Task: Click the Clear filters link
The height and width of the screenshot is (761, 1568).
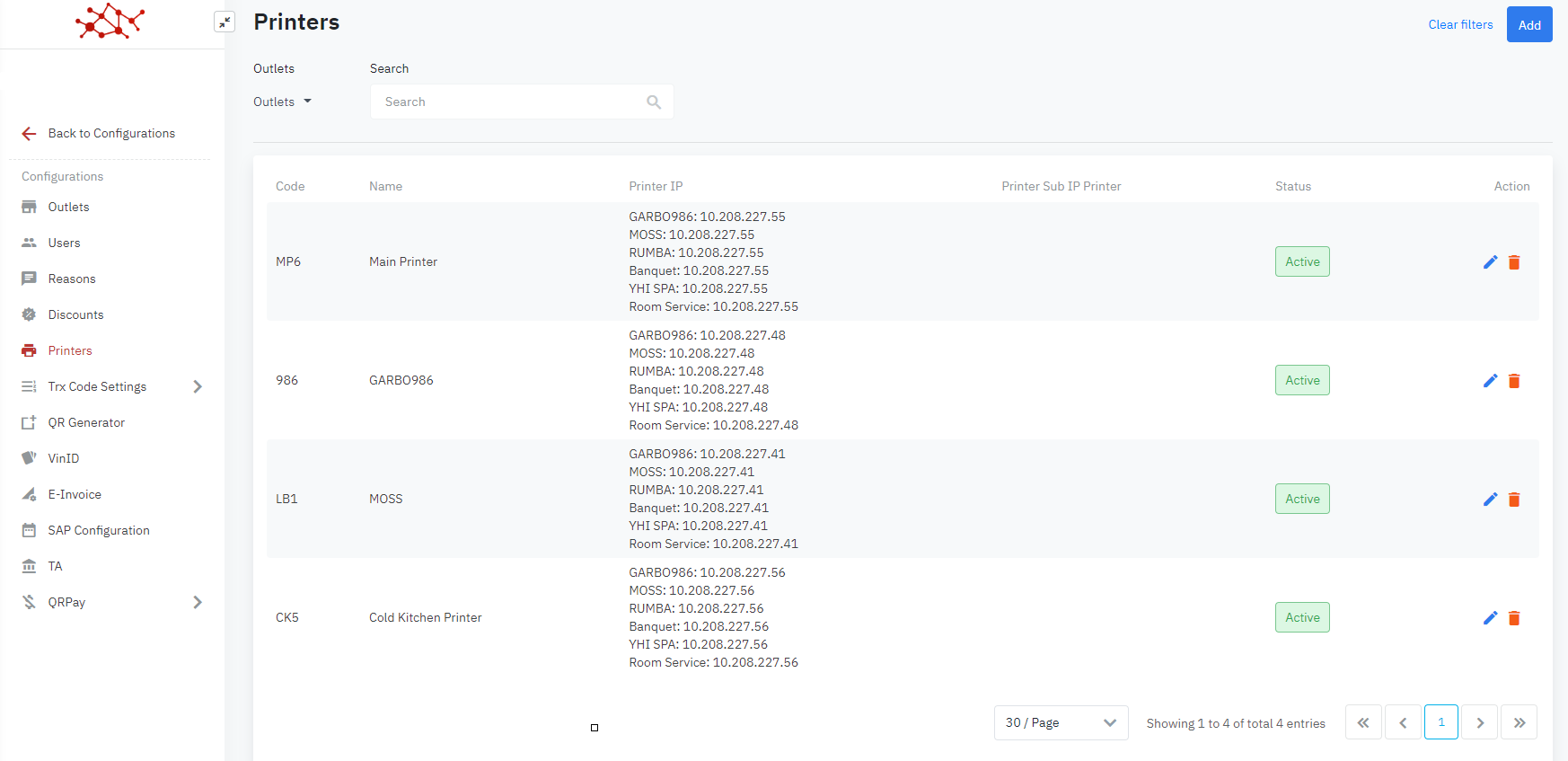Action: click(1460, 25)
